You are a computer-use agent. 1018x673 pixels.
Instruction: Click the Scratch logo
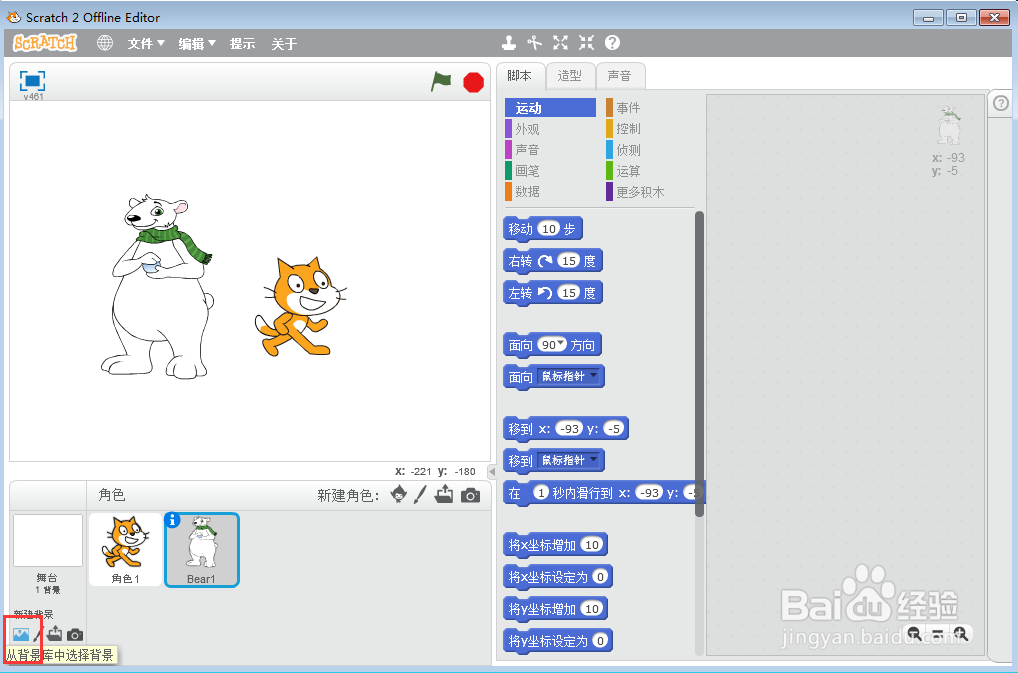(45, 43)
